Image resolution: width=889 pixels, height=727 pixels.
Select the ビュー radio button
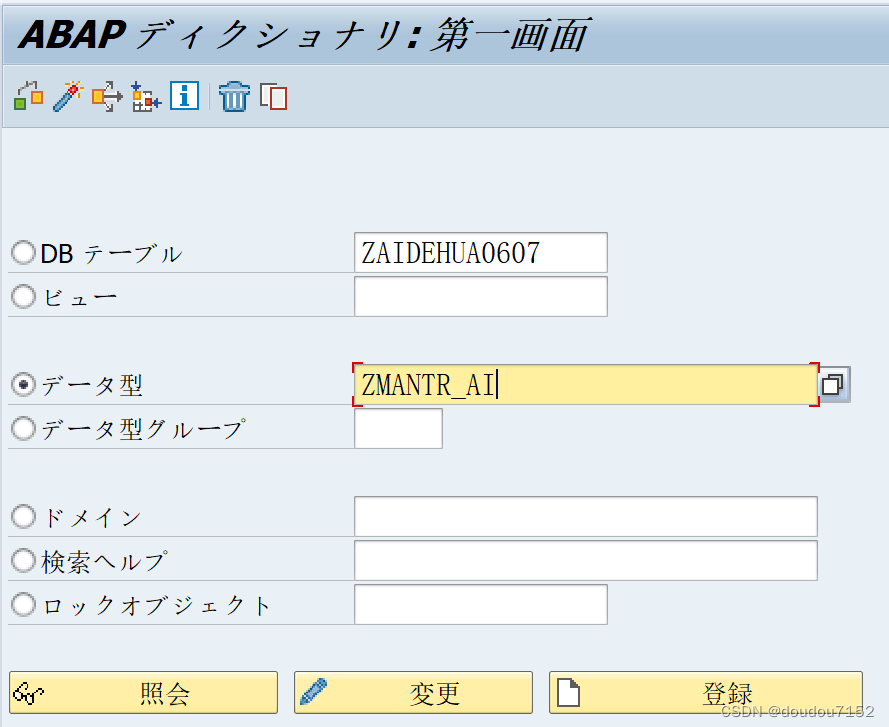22,296
